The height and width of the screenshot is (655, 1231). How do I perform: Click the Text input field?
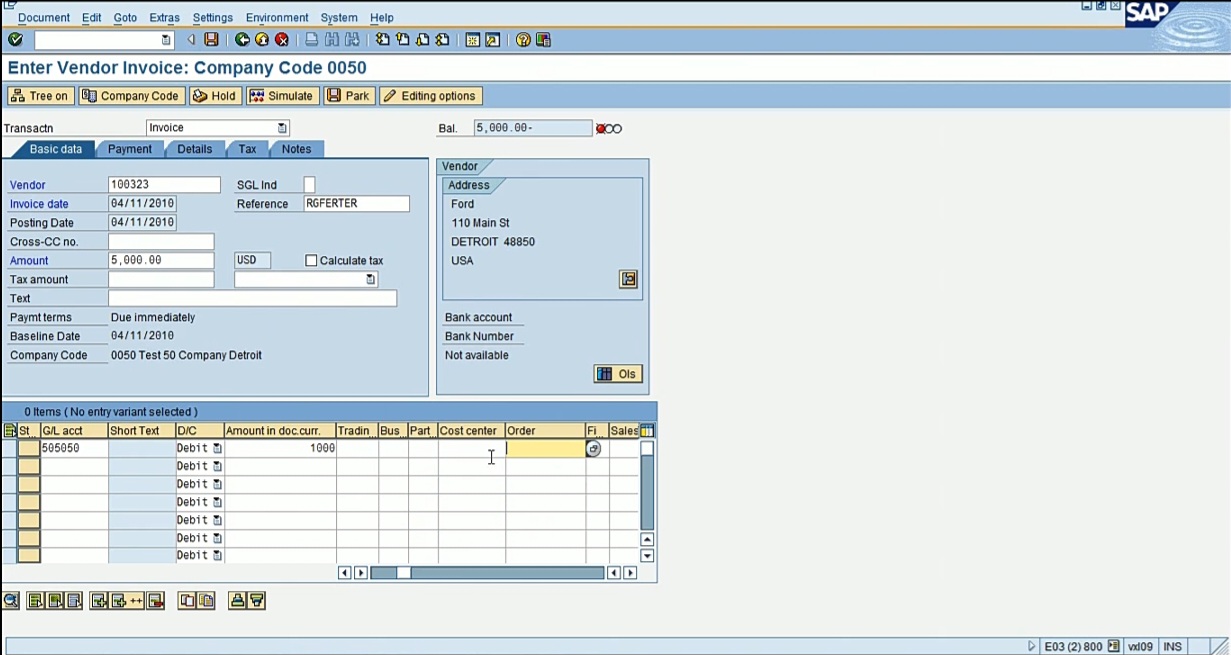(x=252, y=299)
